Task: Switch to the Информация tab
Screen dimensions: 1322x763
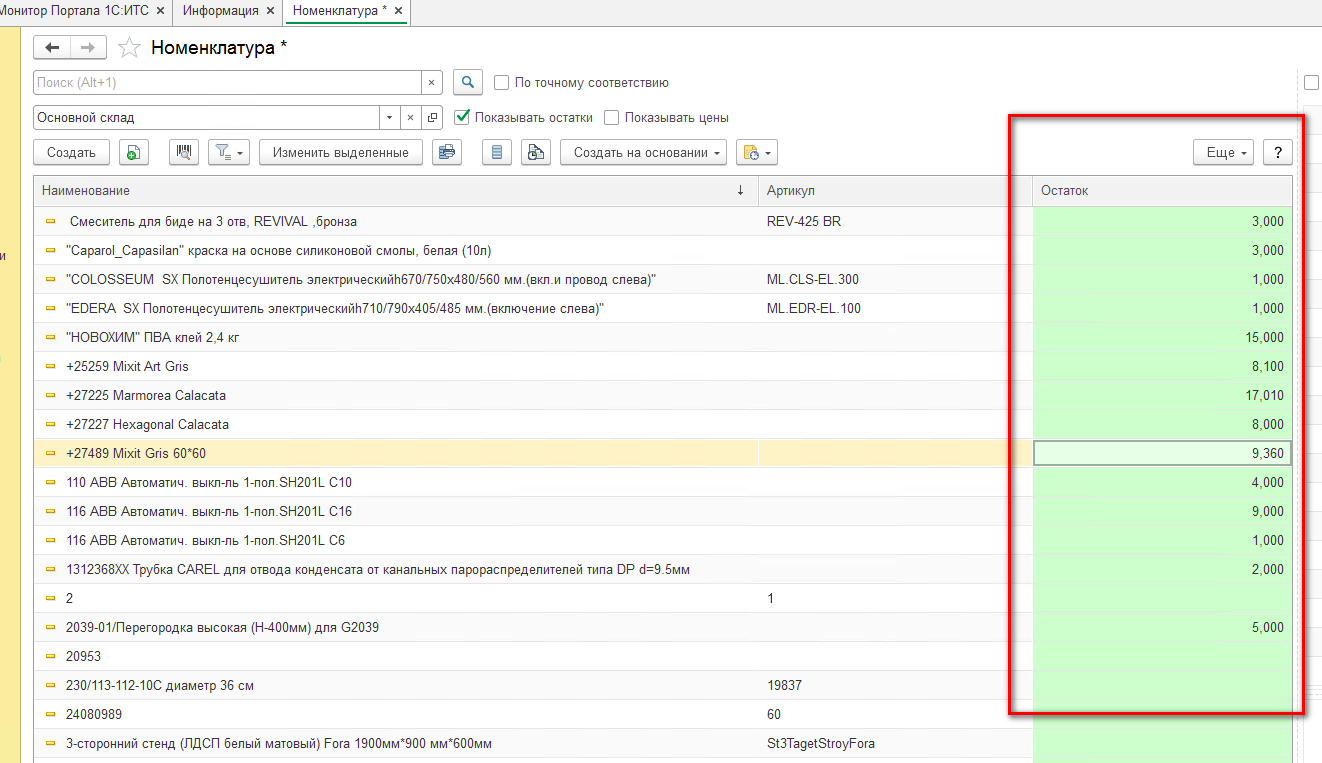Action: coord(222,11)
